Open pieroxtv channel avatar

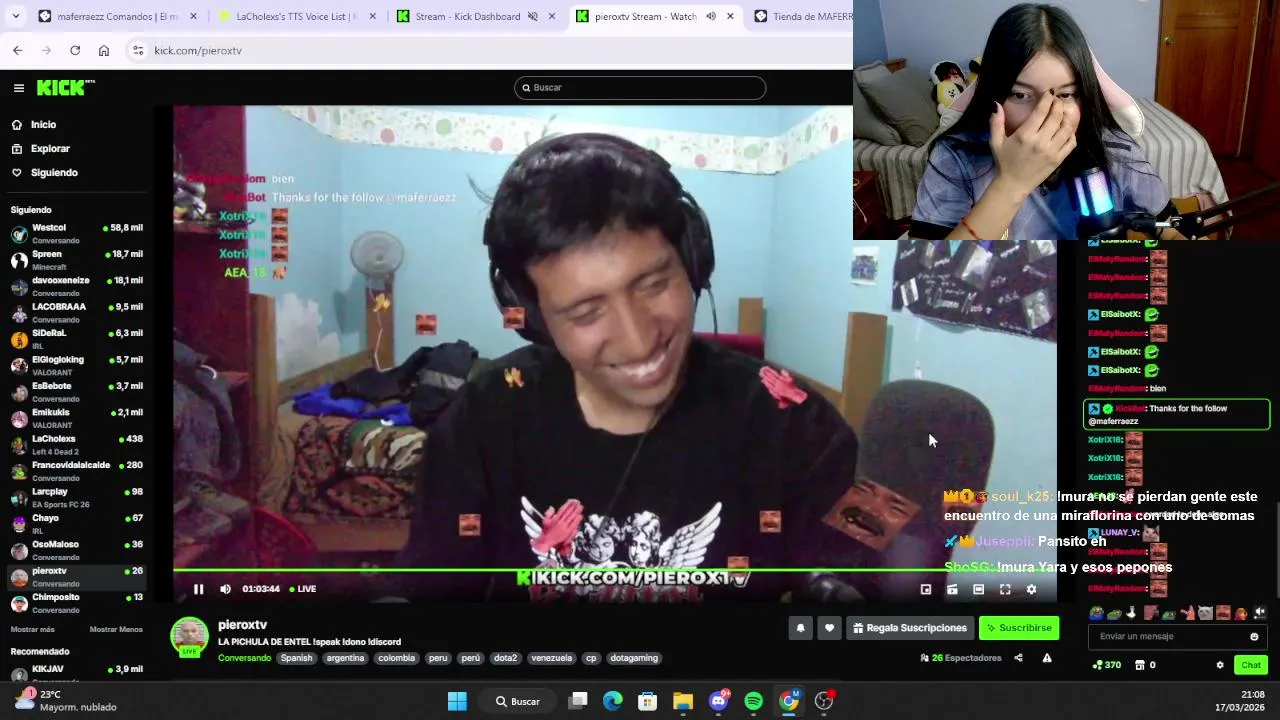coord(189,636)
